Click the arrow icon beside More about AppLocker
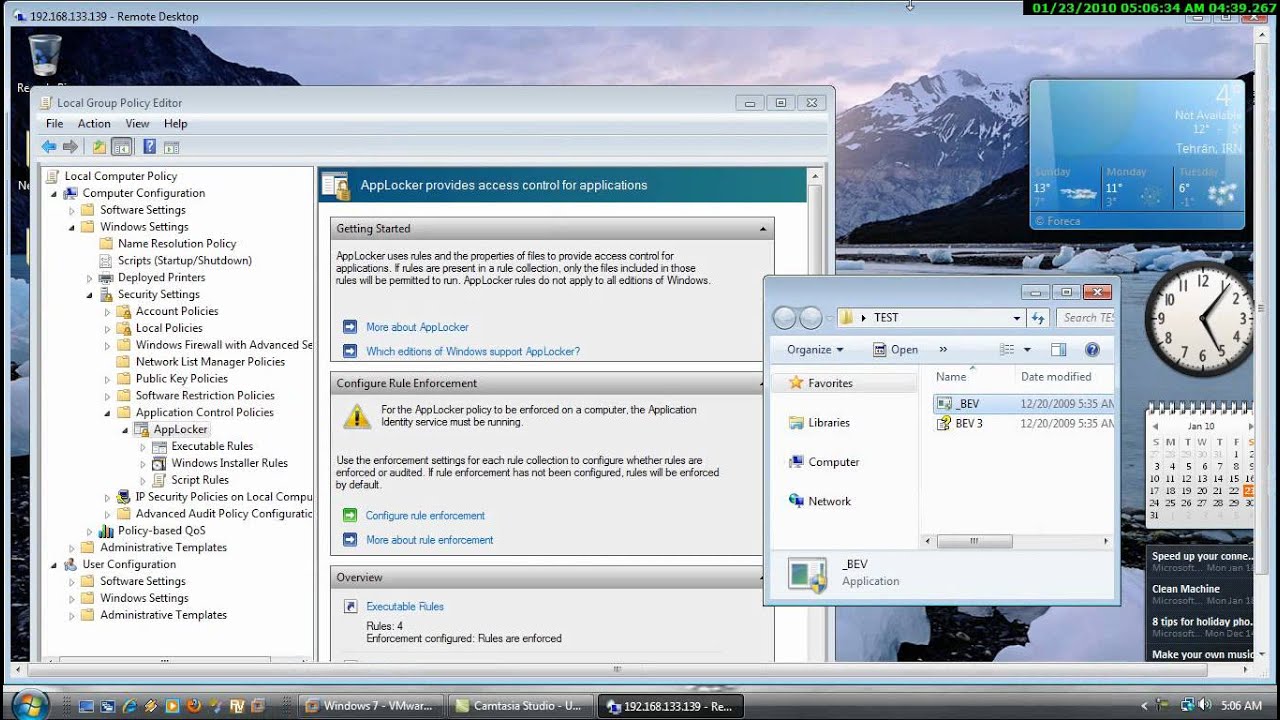 (x=349, y=327)
